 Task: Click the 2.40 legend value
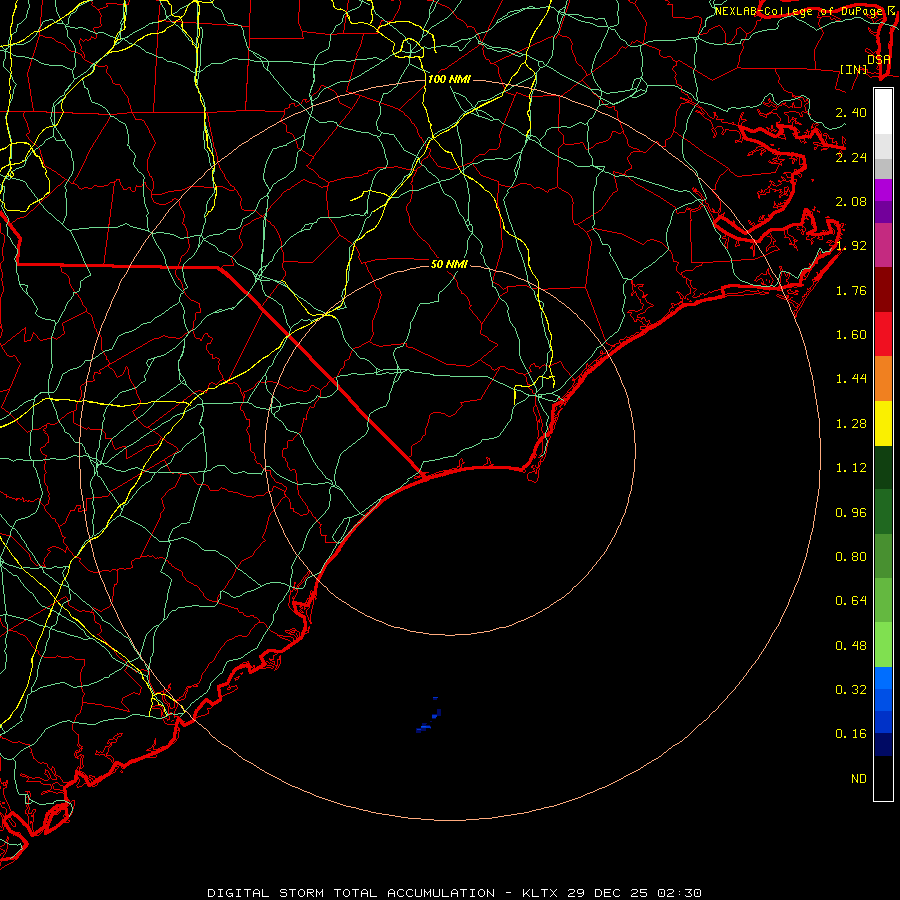coord(851,112)
